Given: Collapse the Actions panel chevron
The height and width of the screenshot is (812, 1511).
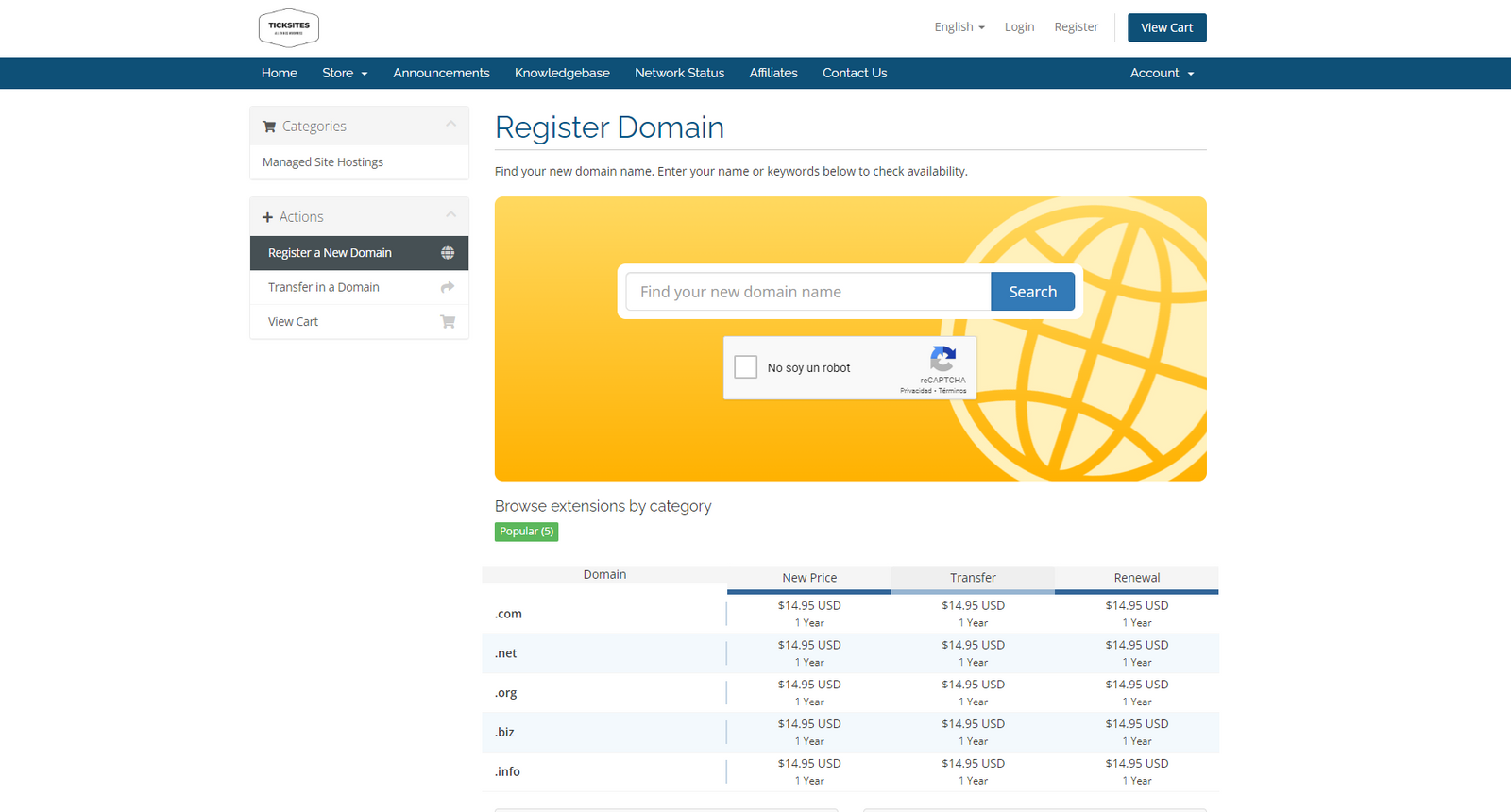Looking at the screenshot, I should click(451, 214).
